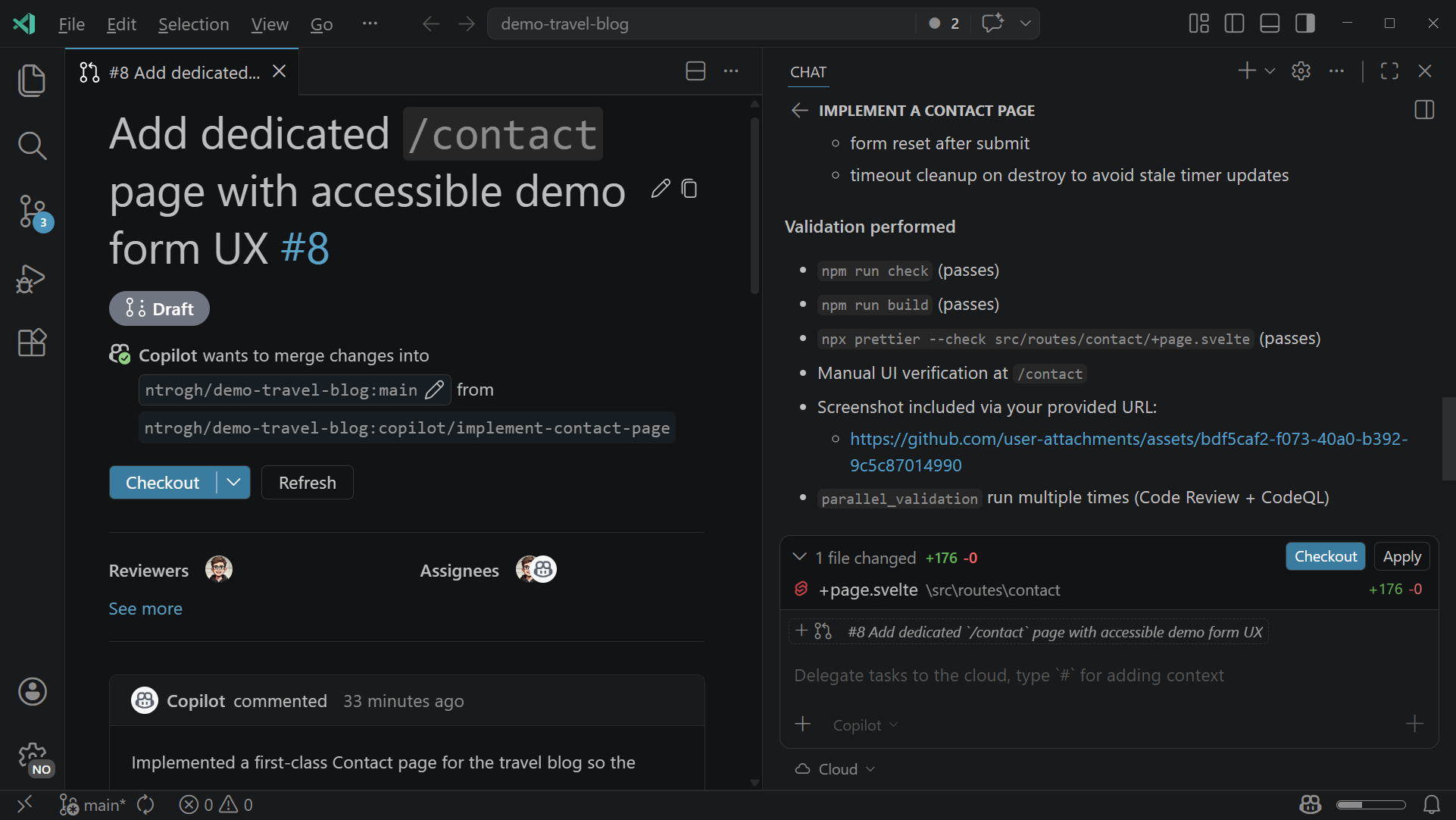This screenshot has width=1456, height=820.
Task: Open the Checkout button's dropdown arrow
Action: [x=233, y=482]
